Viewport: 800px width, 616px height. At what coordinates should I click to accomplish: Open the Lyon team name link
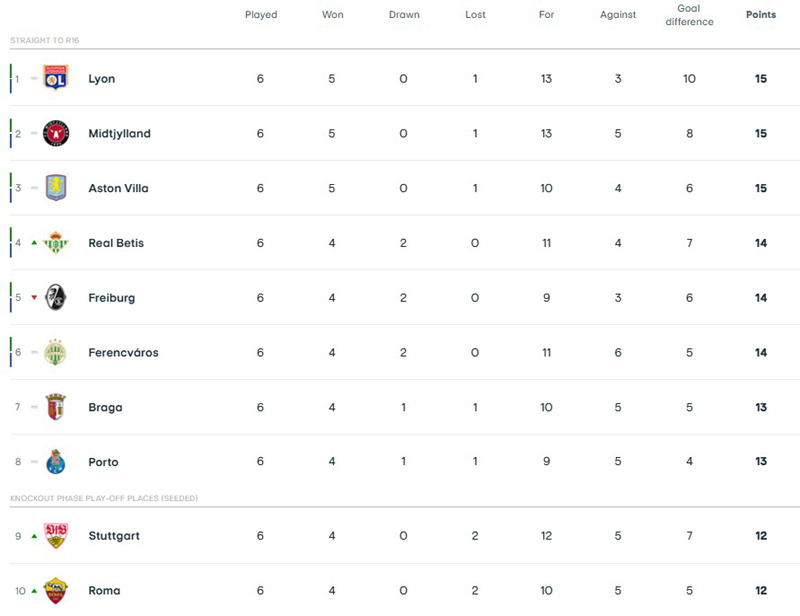(x=101, y=79)
